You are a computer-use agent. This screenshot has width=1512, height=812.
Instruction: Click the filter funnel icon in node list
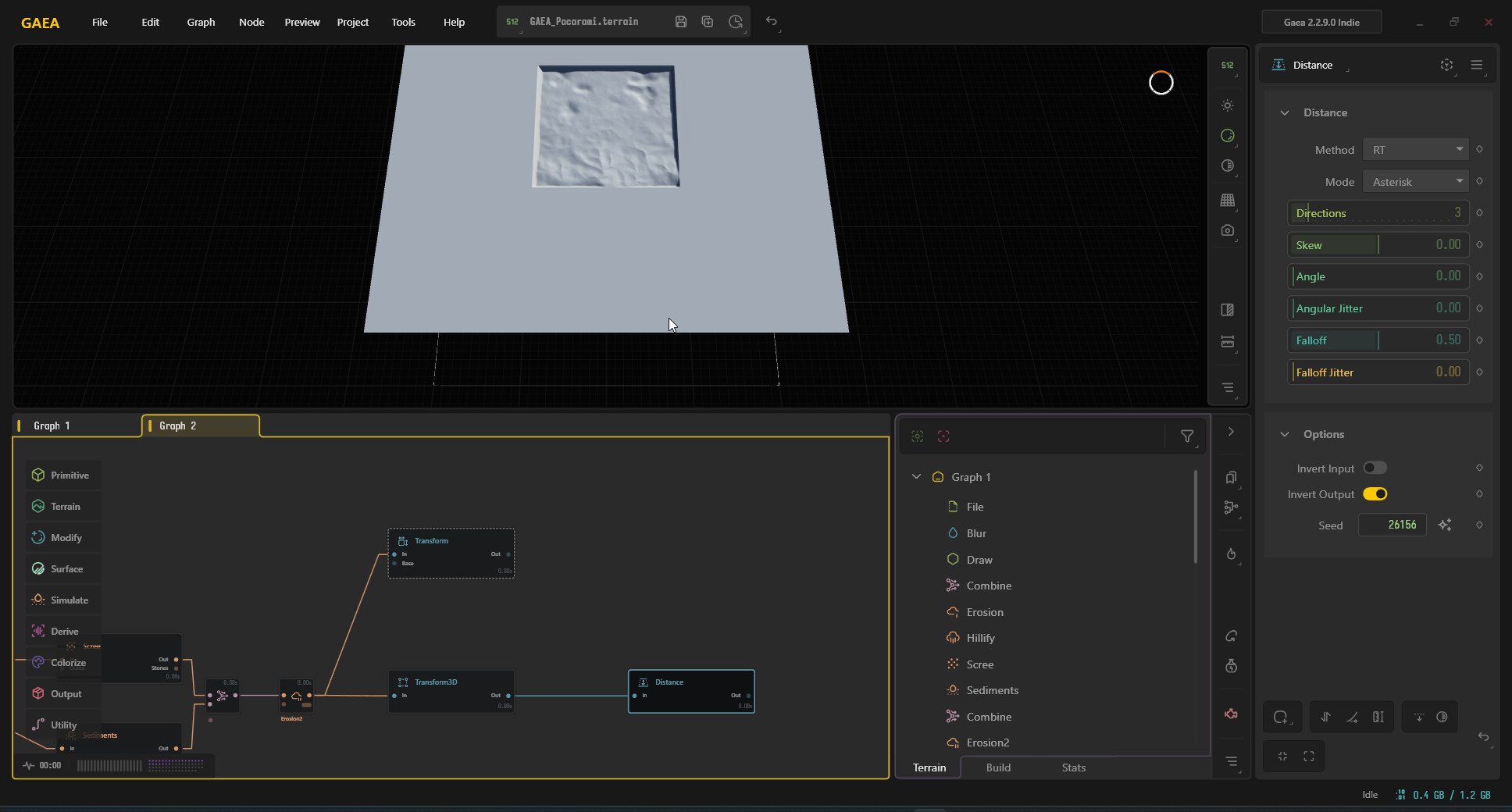pyautogui.click(x=1187, y=436)
